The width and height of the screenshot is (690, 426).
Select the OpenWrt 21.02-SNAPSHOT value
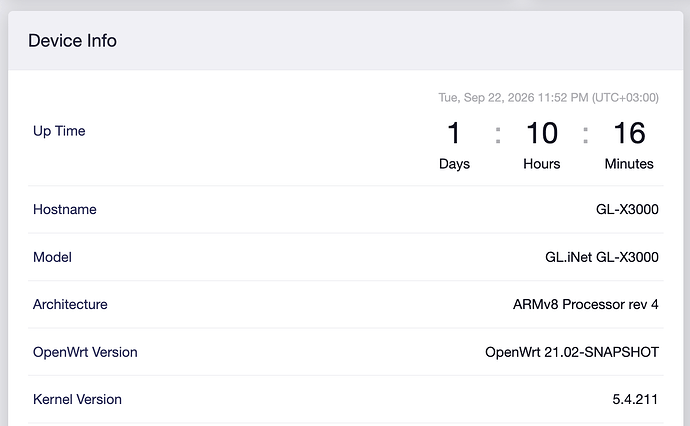pyautogui.click(x=572, y=352)
